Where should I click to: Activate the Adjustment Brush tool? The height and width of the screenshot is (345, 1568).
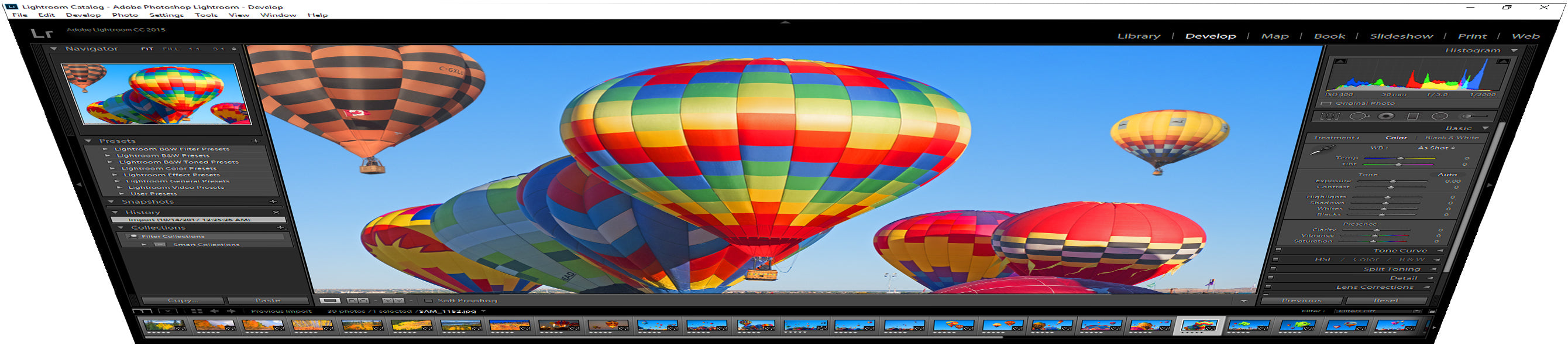[1474, 116]
